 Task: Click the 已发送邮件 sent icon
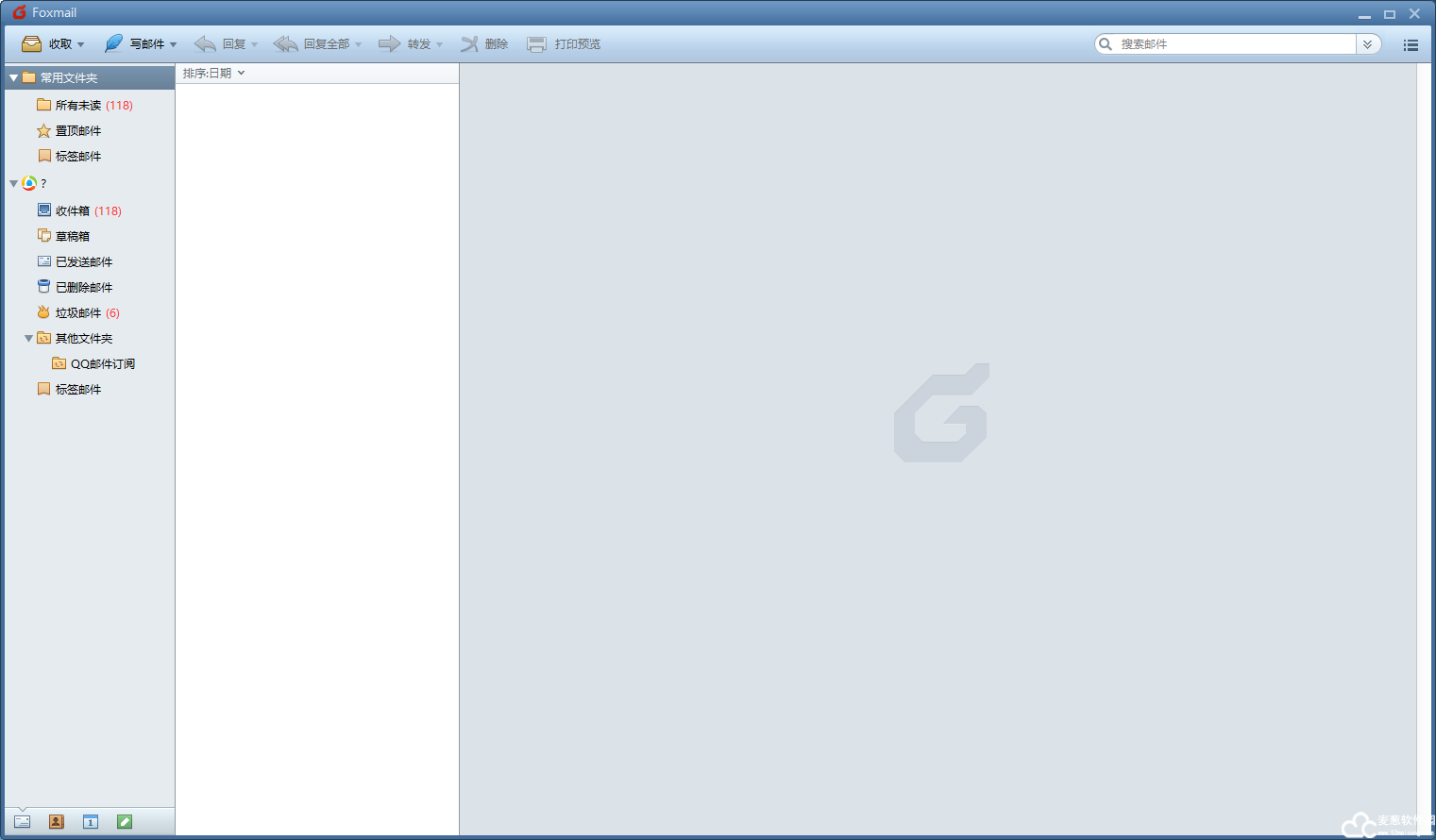tap(44, 260)
